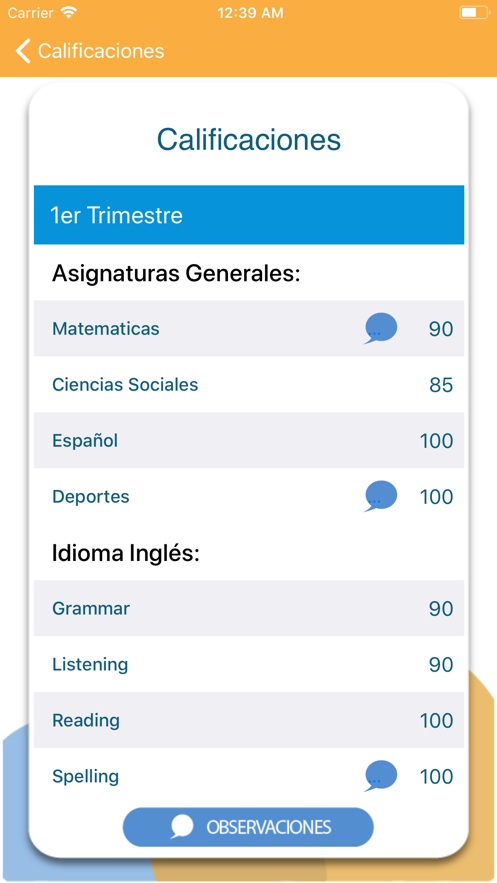Open the Matematicas comment bubble
The width and height of the screenshot is (497, 883).
click(381, 328)
